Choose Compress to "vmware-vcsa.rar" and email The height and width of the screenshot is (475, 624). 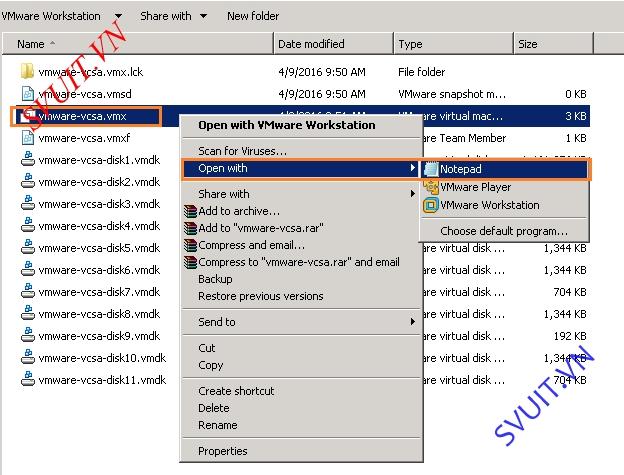coord(299,262)
